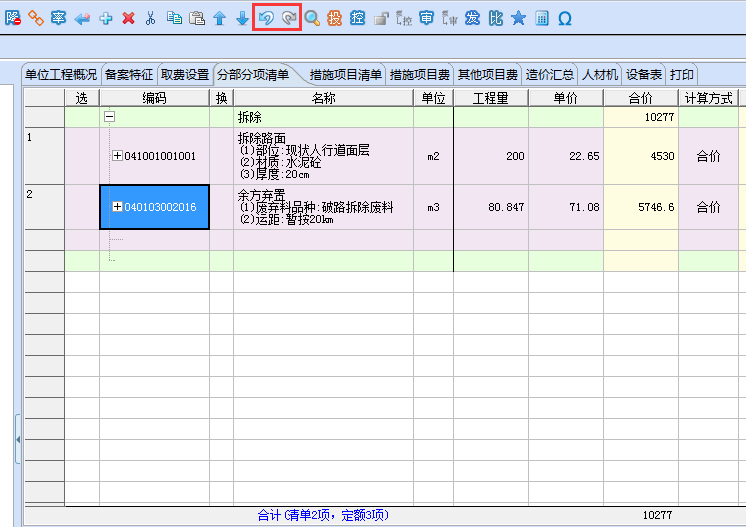The image size is (746, 527).
Task: Click unit price cell 71.08
Action: click(566, 207)
